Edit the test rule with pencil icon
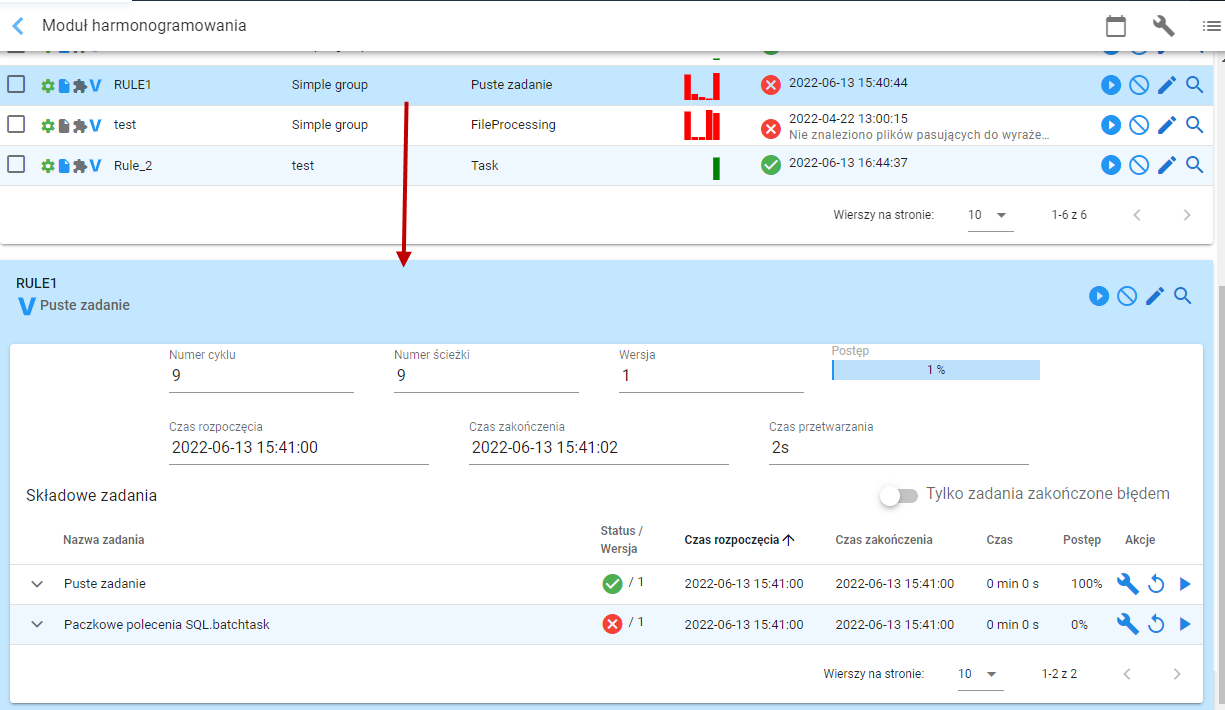Viewport: 1225px width, 710px height. [x=1166, y=125]
